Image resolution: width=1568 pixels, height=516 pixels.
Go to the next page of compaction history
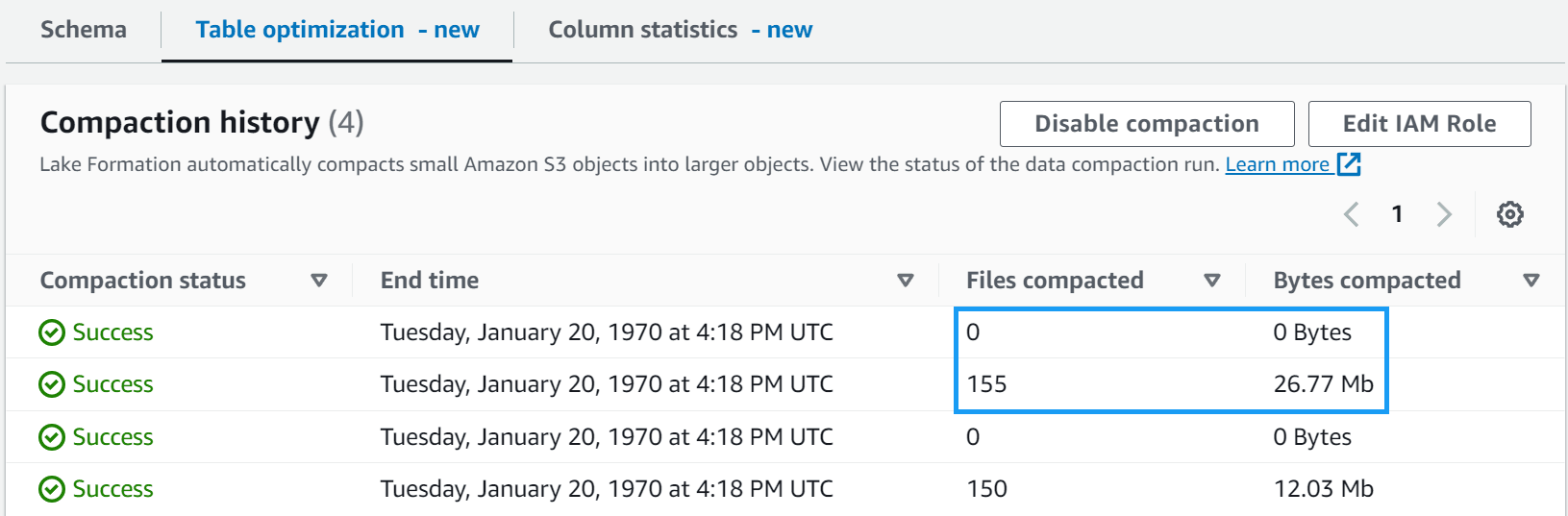1443,214
